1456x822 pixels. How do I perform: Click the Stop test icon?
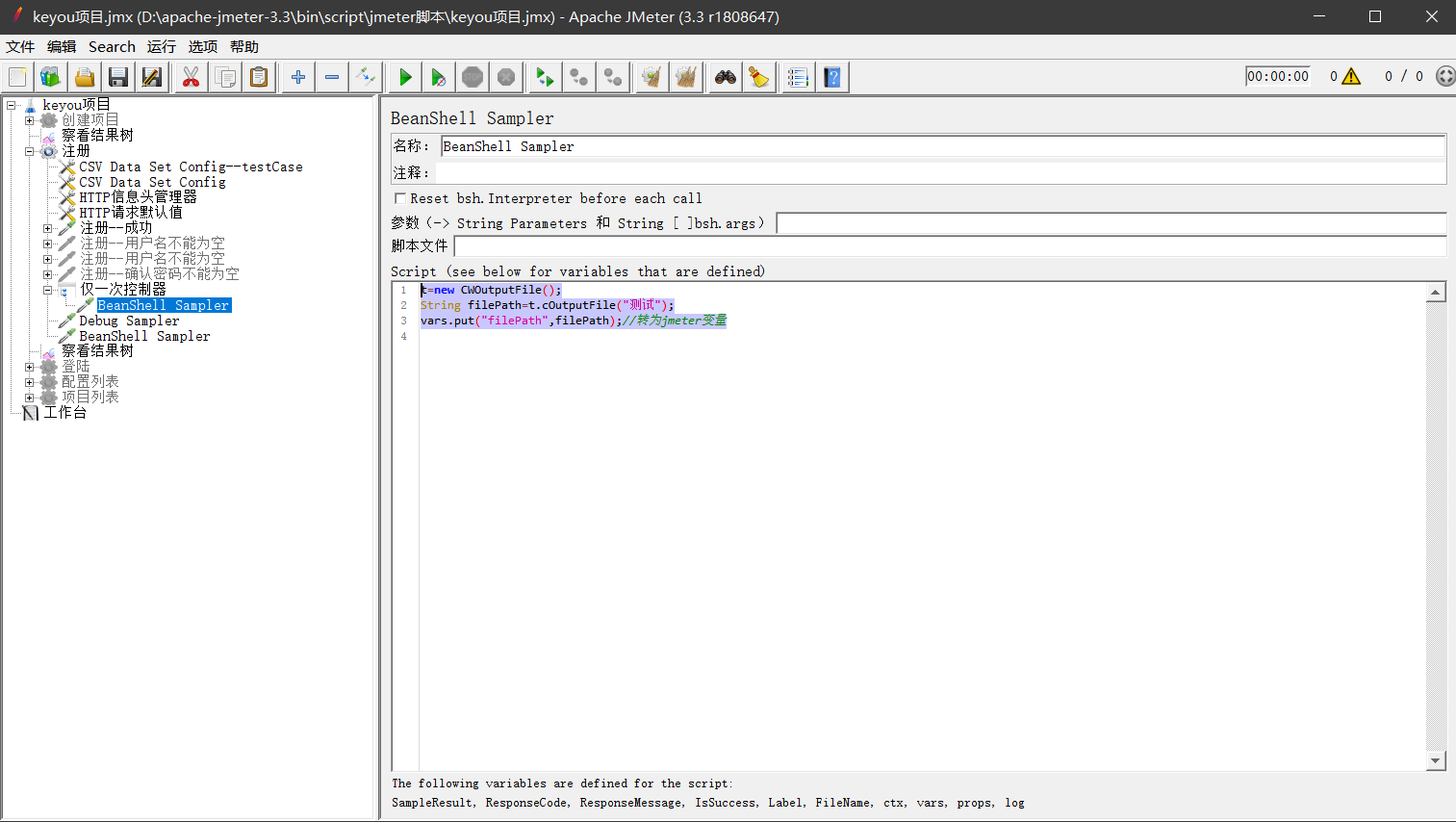(473, 76)
